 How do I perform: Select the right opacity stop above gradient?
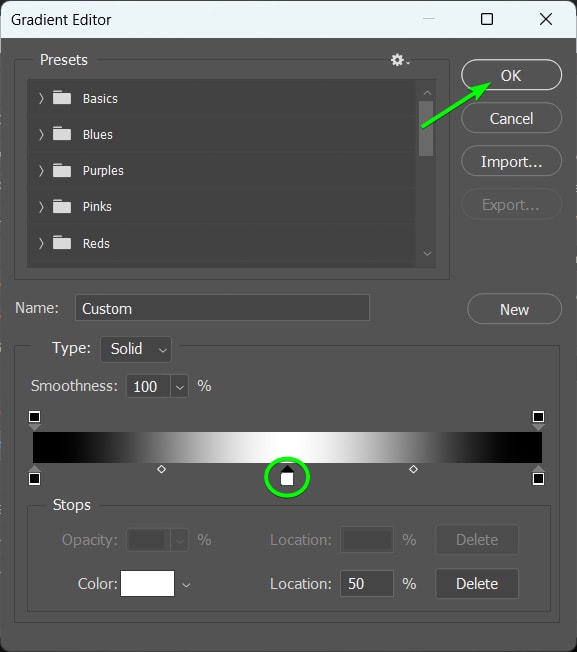pyautogui.click(x=538, y=420)
